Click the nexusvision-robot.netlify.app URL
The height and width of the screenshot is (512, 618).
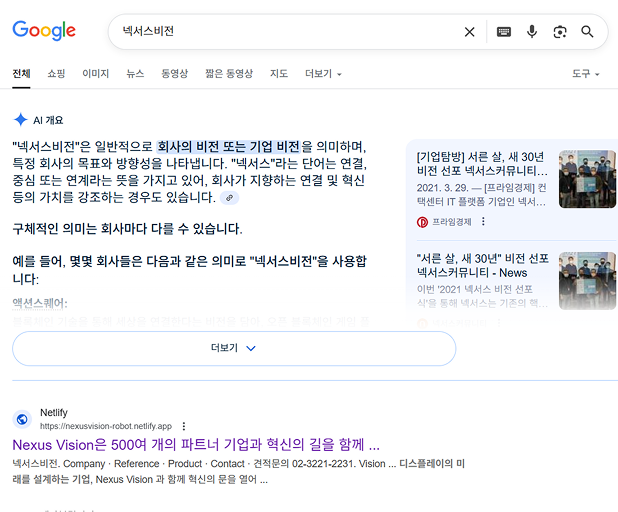point(106,426)
